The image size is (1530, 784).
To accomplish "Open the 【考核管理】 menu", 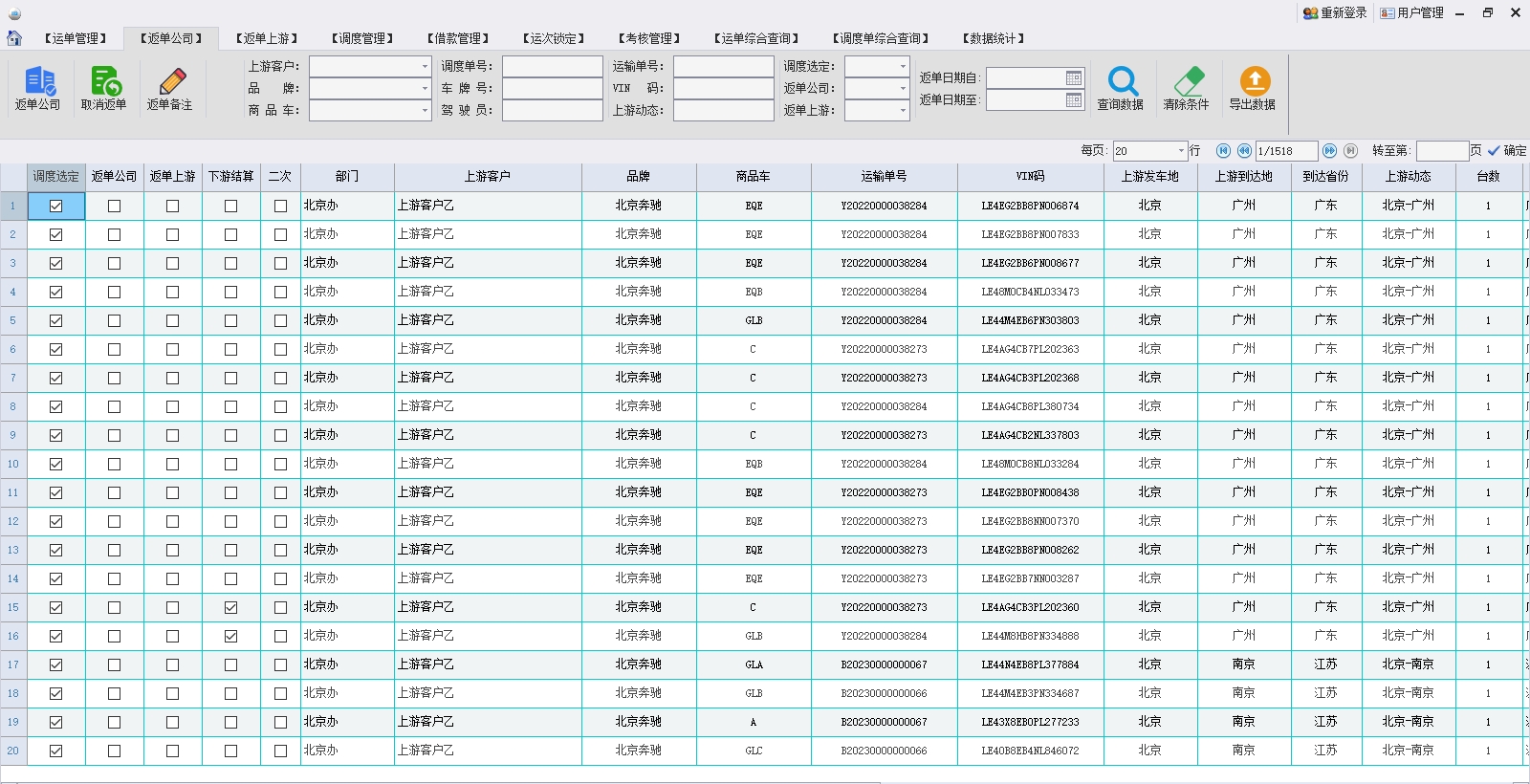I will [x=649, y=38].
